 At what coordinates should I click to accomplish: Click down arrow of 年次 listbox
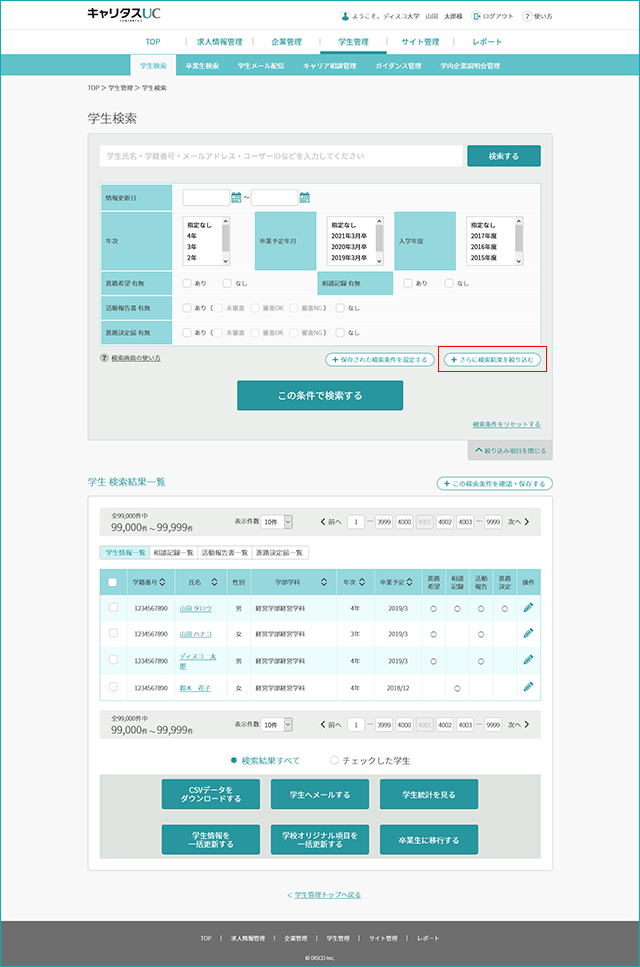point(226,261)
